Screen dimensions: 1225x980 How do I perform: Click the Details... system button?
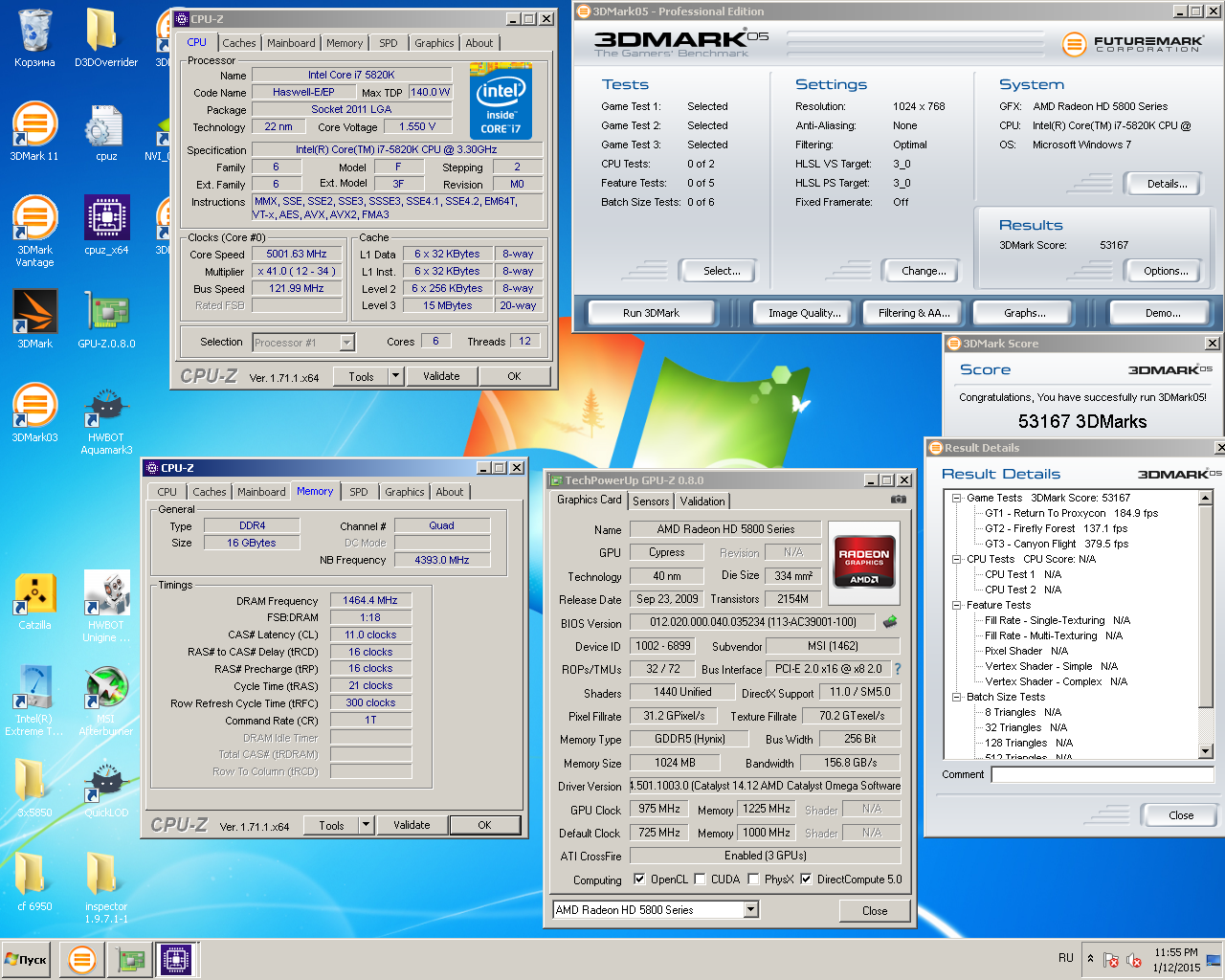coord(1167,184)
